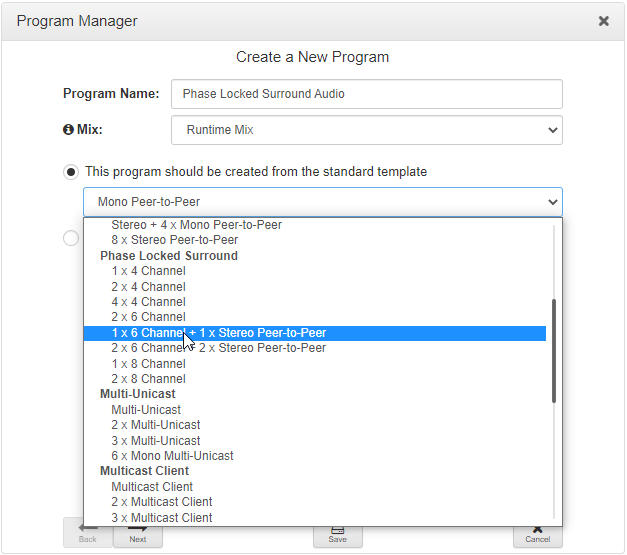Click the Next arrow button
The height and width of the screenshot is (555, 627).
click(x=138, y=532)
